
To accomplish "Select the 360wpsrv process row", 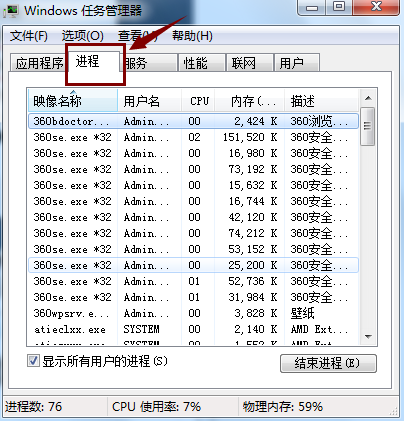I will click(x=193, y=313).
